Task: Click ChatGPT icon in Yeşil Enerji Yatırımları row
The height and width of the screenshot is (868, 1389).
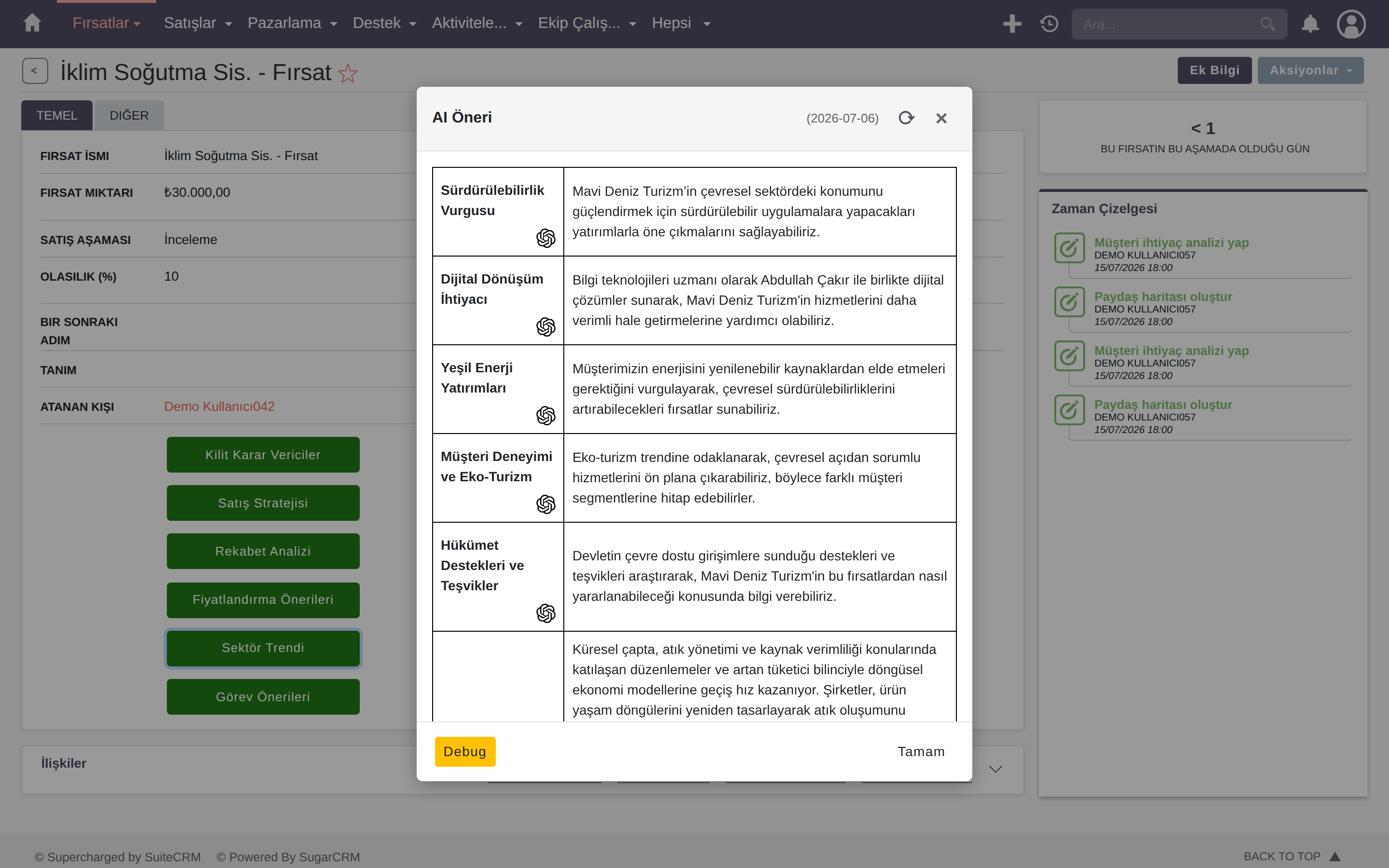Action: [546, 415]
